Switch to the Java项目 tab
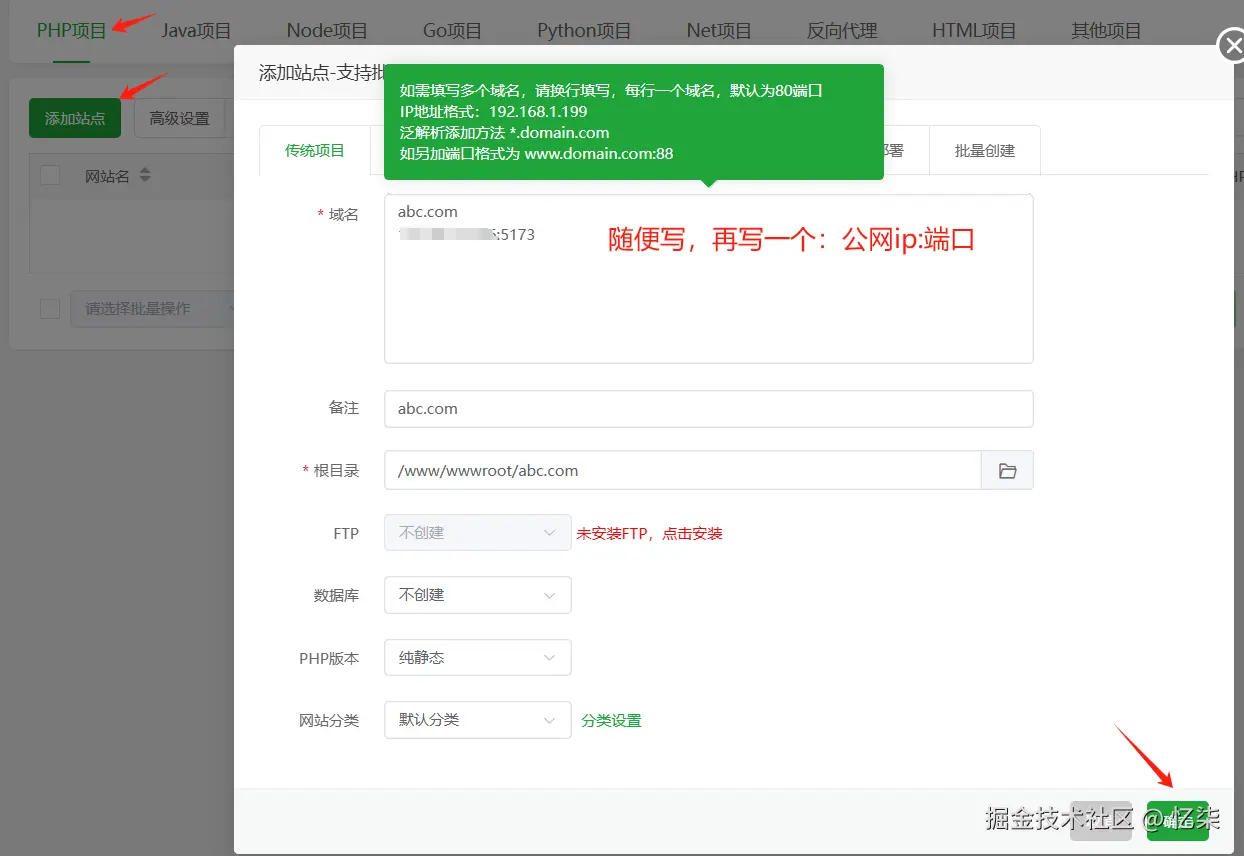The image size is (1244, 856). (x=196, y=31)
